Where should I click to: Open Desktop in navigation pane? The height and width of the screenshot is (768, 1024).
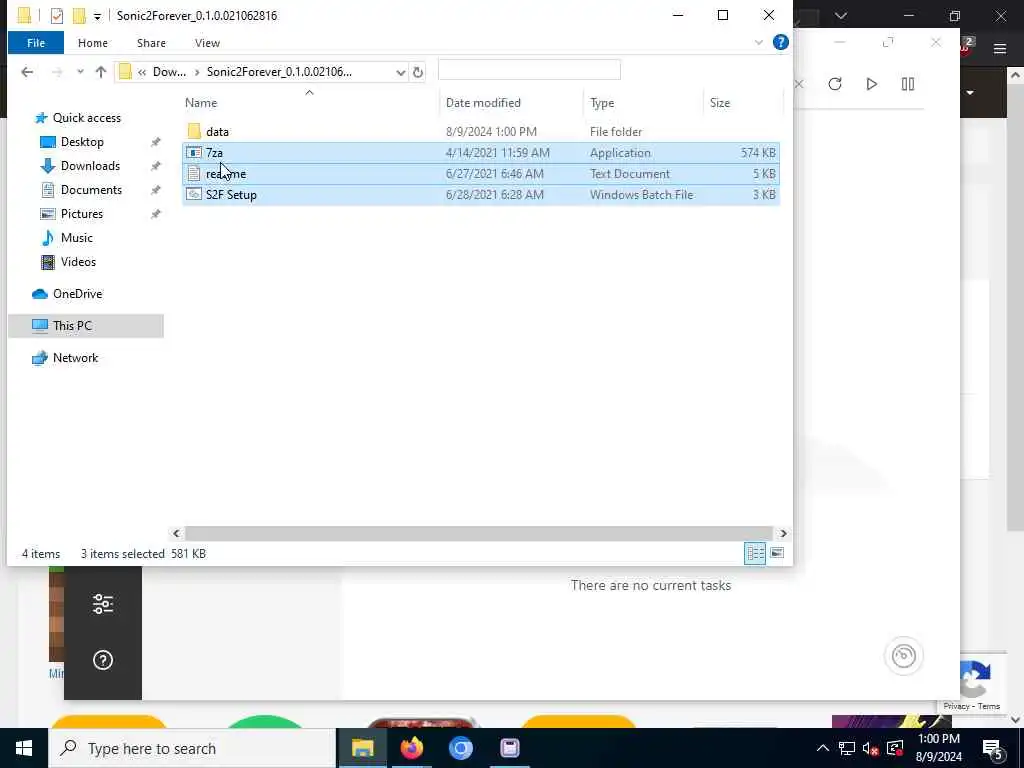coord(82,142)
